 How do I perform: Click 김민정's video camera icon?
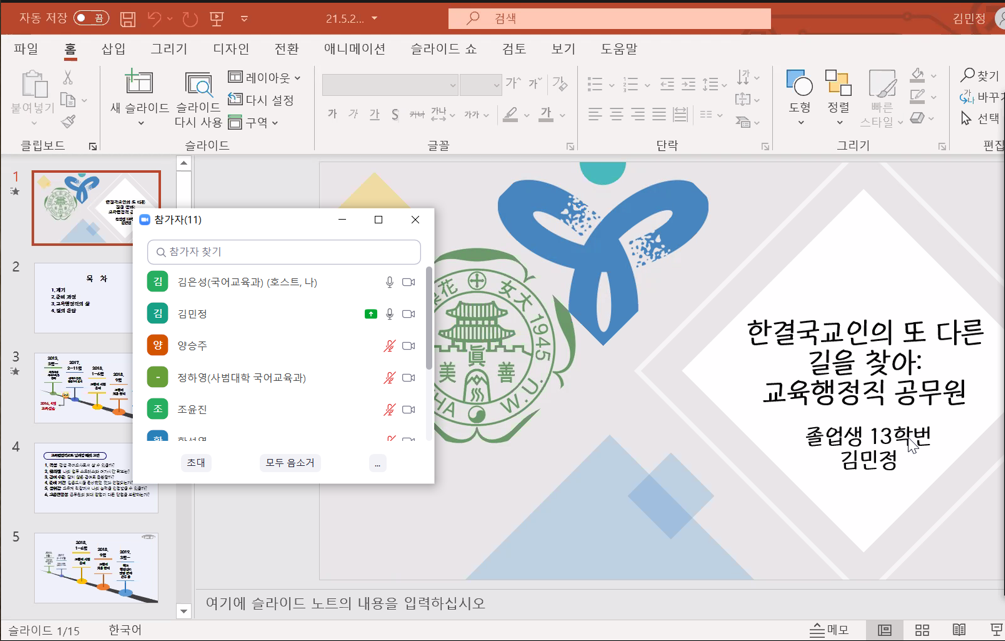(x=408, y=313)
